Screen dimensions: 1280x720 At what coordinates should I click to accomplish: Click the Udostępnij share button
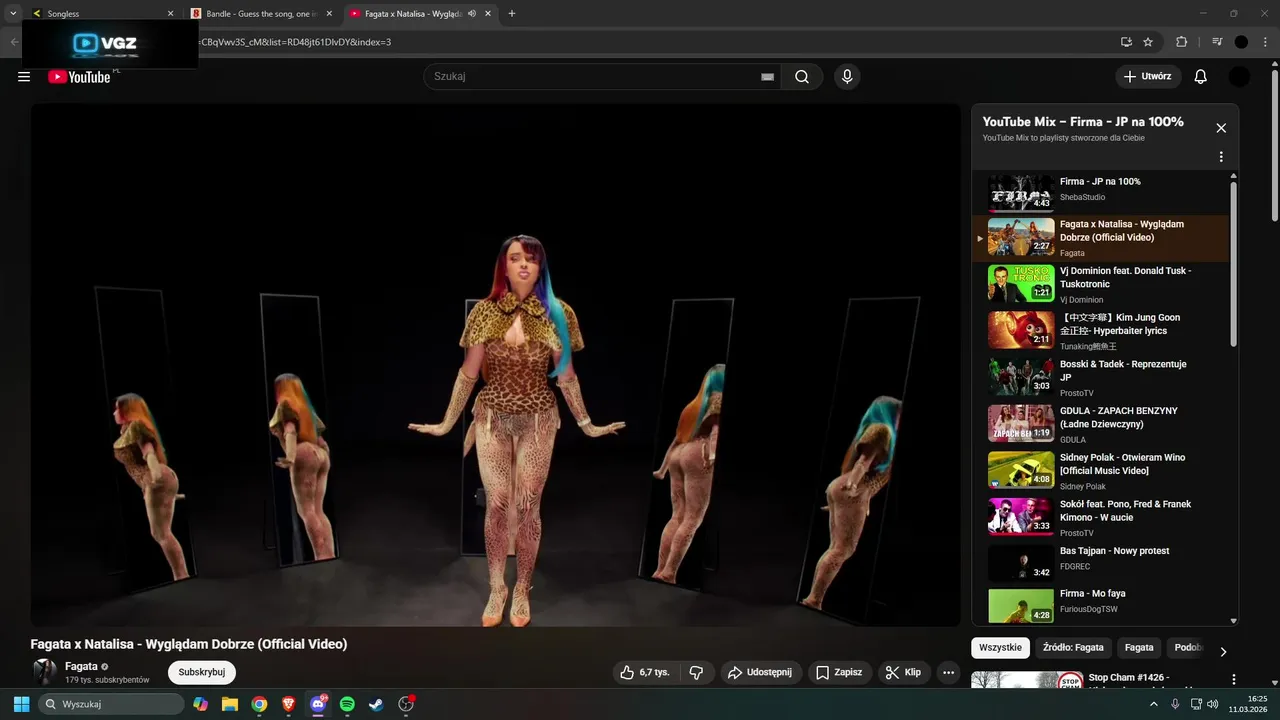coord(759,672)
